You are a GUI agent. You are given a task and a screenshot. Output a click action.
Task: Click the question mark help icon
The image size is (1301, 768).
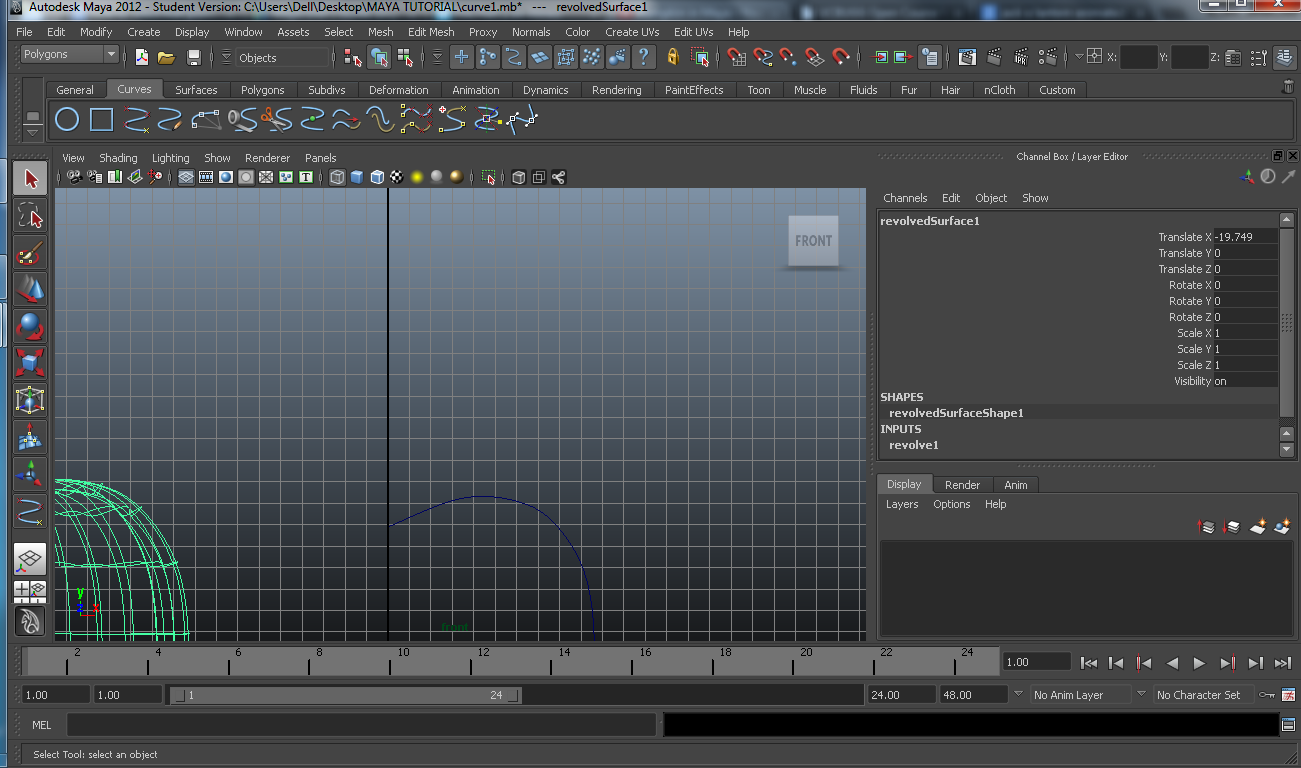(646, 57)
